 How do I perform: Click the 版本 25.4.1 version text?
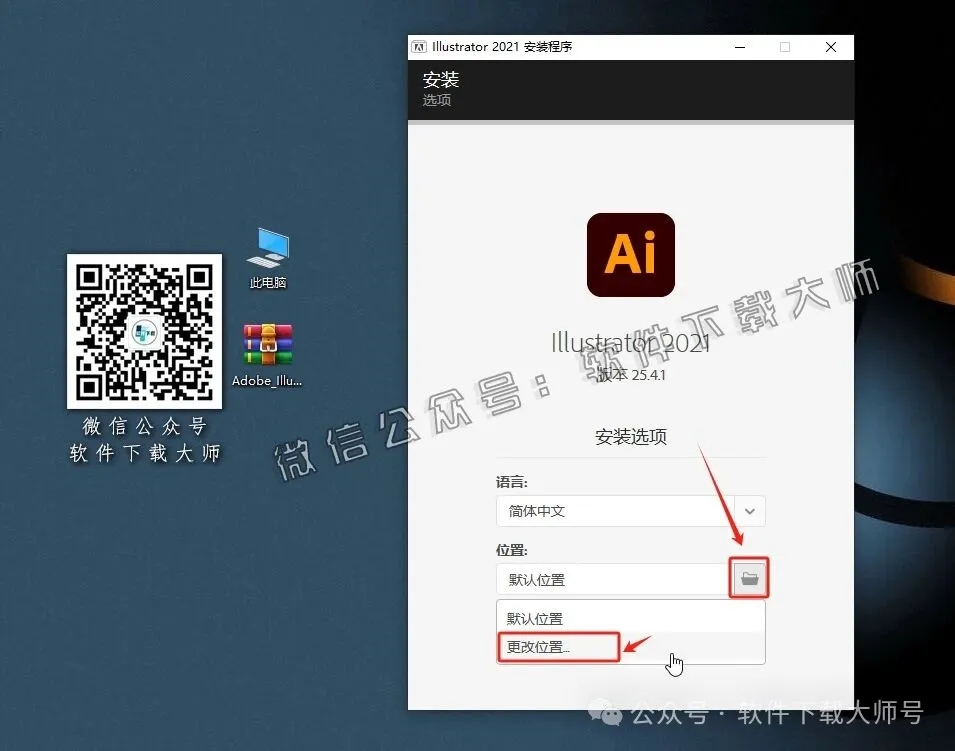pyautogui.click(x=630, y=376)
